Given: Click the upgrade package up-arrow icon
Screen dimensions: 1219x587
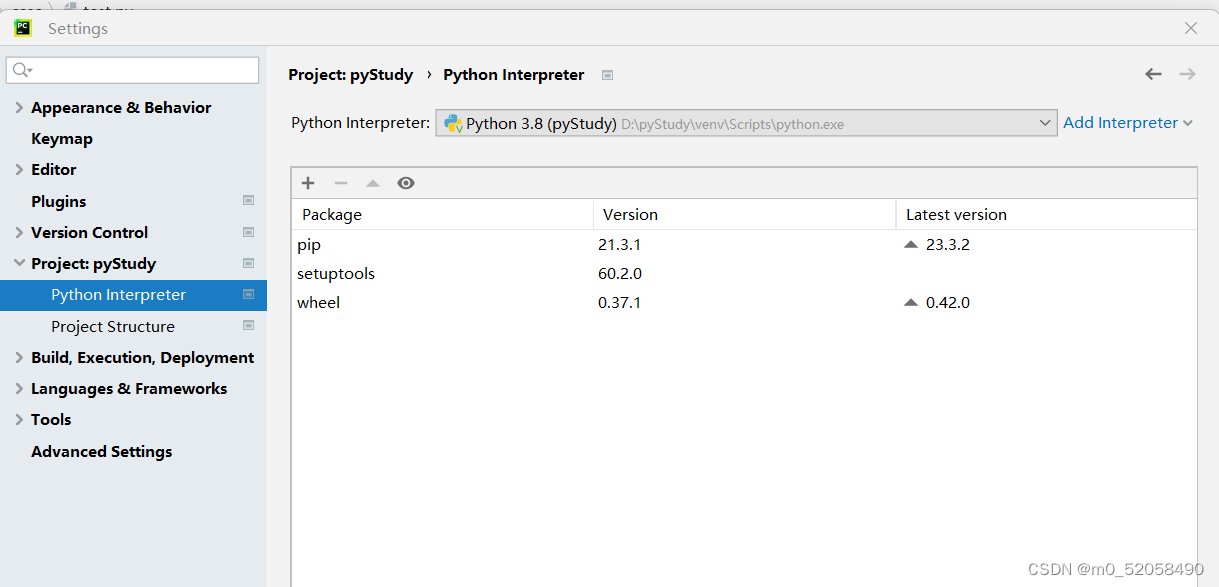Looking at the screenshot, I should pyautogui.click(x=373, y=183).
